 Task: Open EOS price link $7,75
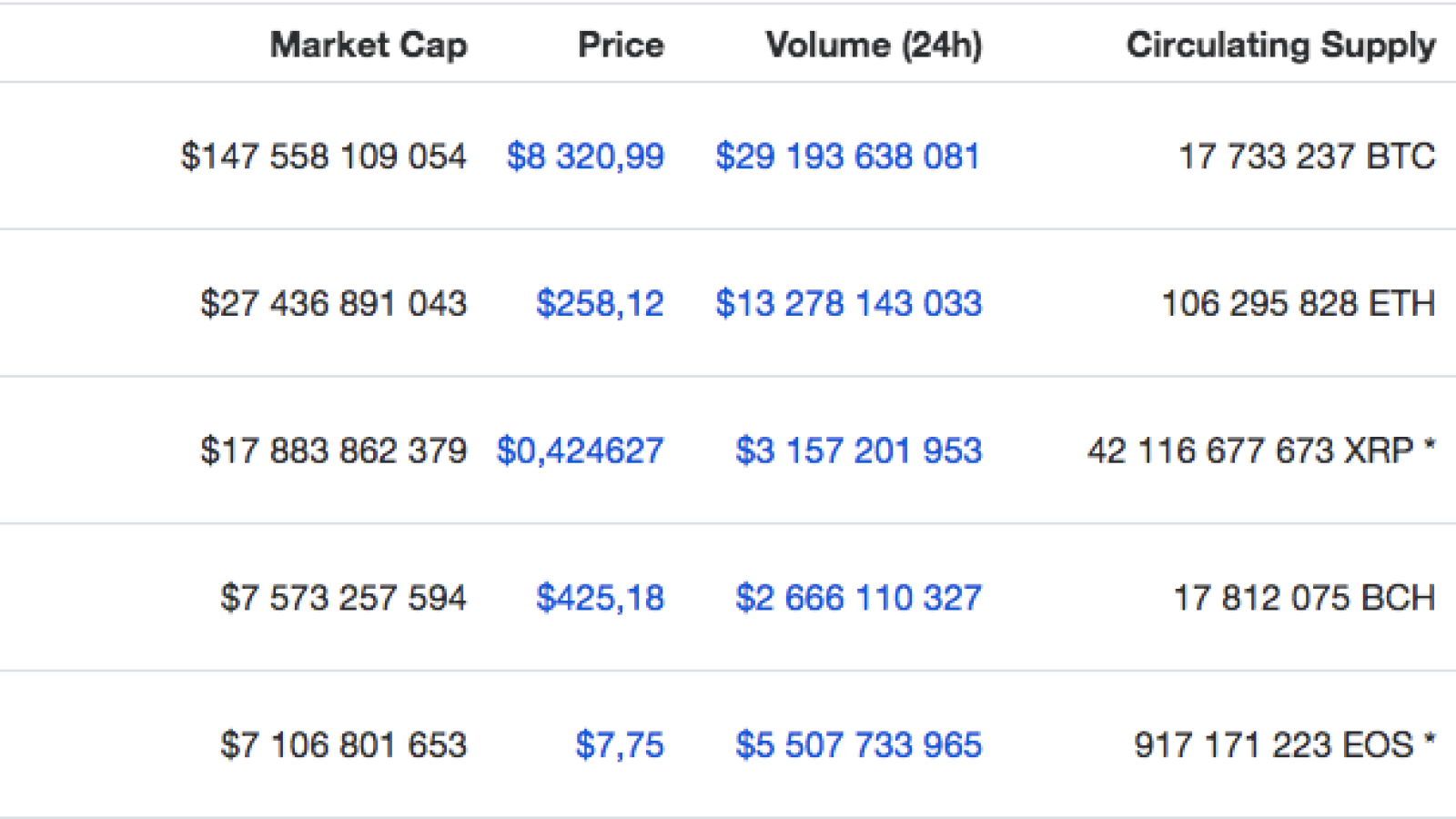click(620, 746)
